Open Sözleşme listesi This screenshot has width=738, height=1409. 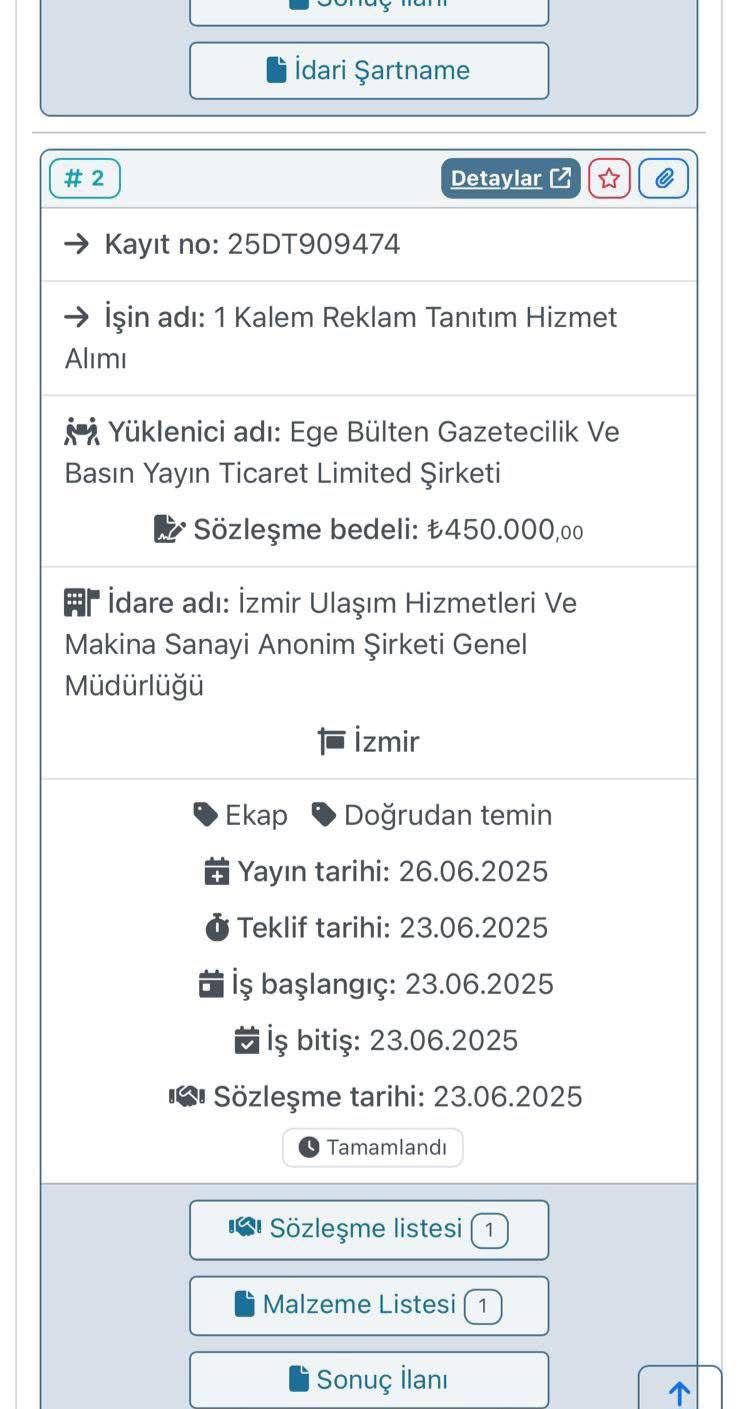tap(368, 1229)
